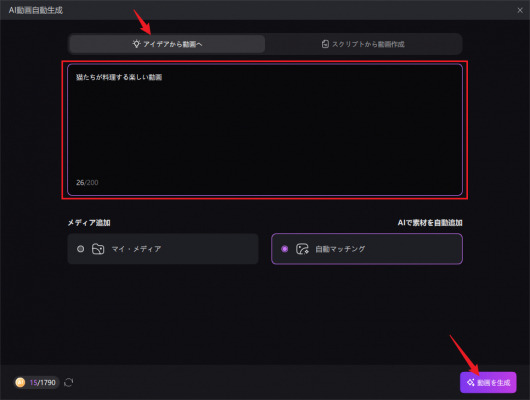Click the 15/1790 credits counter
530x400 pixels.
point(43,382)
